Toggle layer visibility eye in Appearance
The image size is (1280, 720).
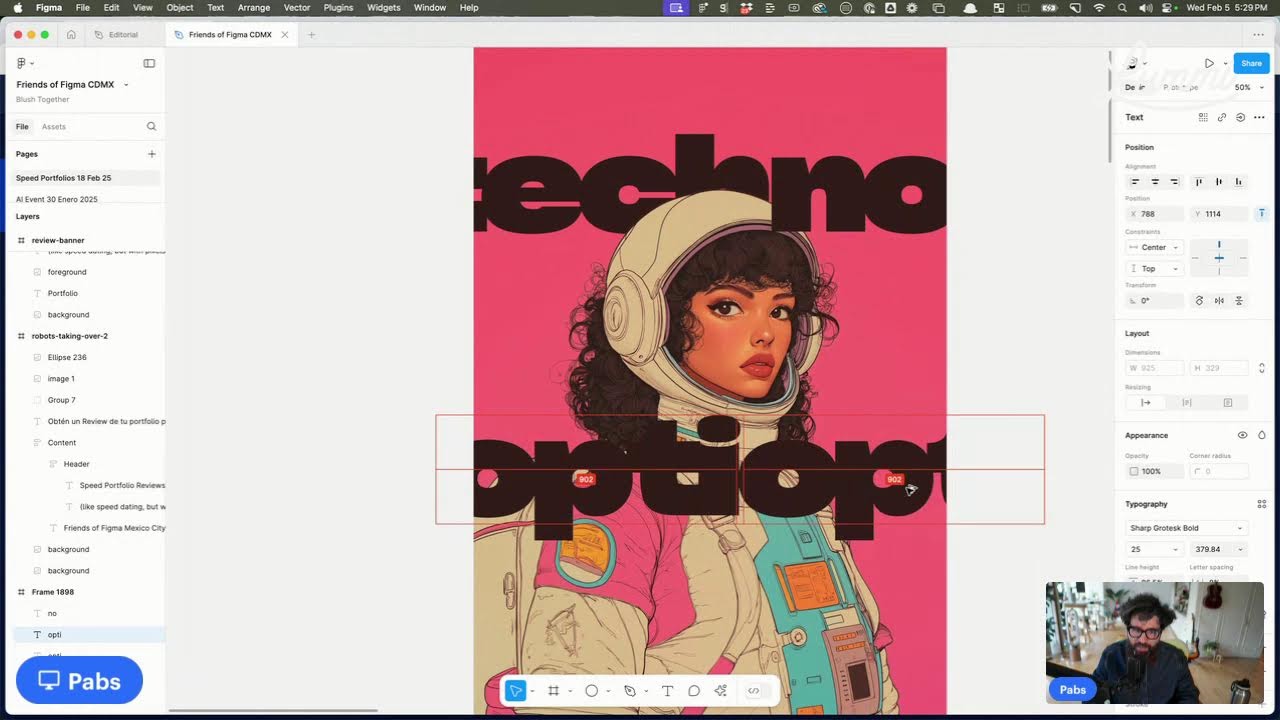(x=1242, y=435)
